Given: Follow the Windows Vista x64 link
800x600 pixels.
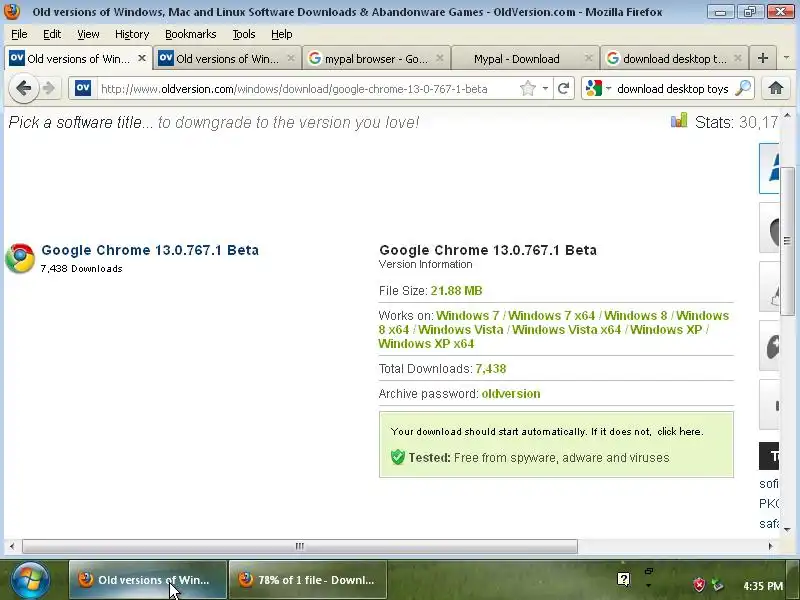Looking at the screenshot, I should click(566, 330).
